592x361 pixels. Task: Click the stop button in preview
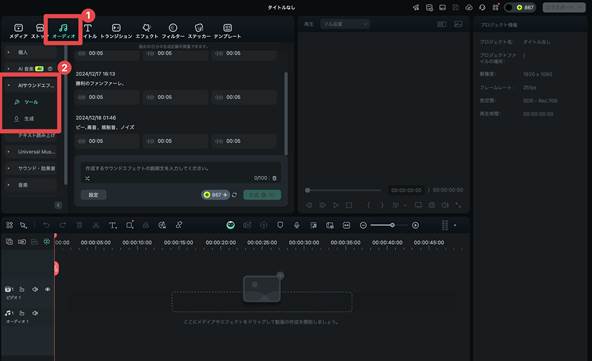pos(349,205)
